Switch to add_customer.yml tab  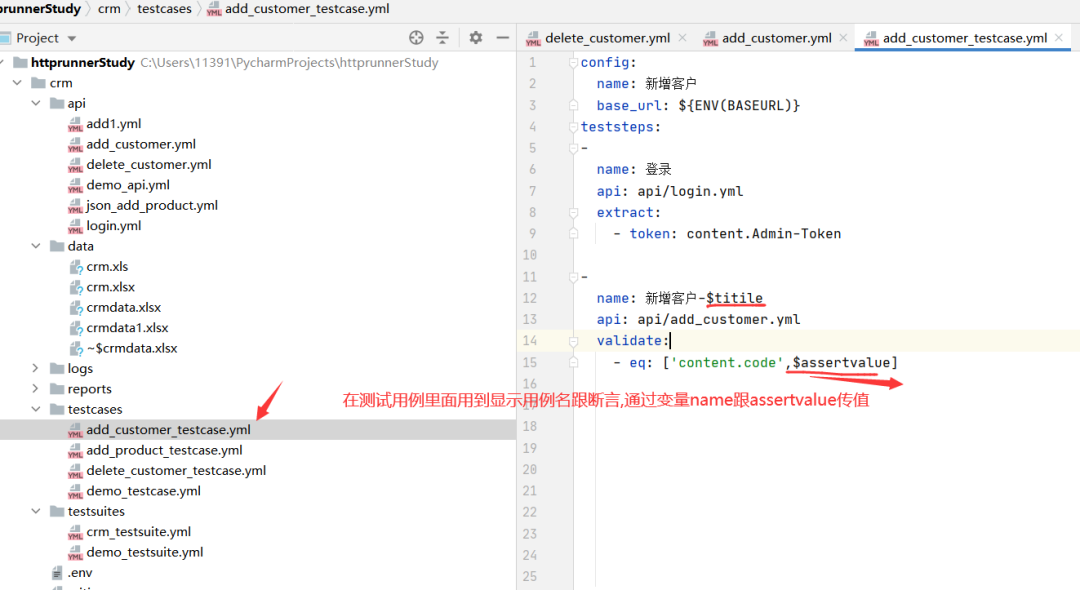(x=776, y=38)
